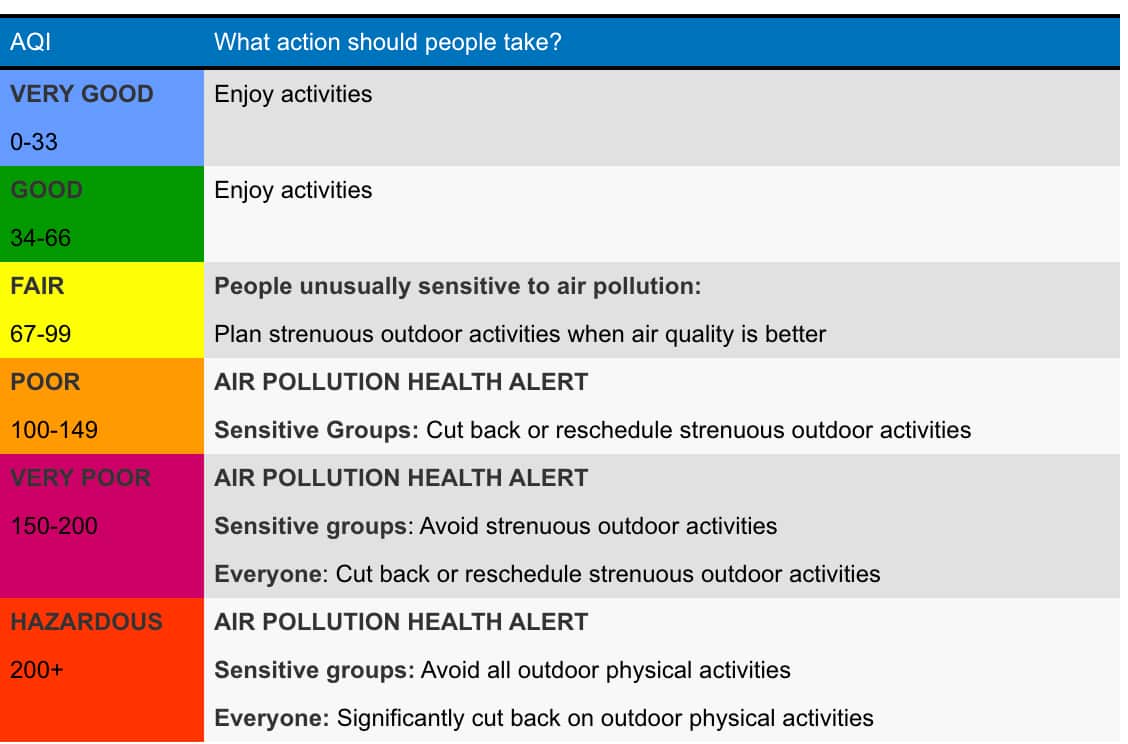Click "Enjoy activities" in the GOOD row
The height and width of the screenshot is (744, 1128).
click(293, 190)
